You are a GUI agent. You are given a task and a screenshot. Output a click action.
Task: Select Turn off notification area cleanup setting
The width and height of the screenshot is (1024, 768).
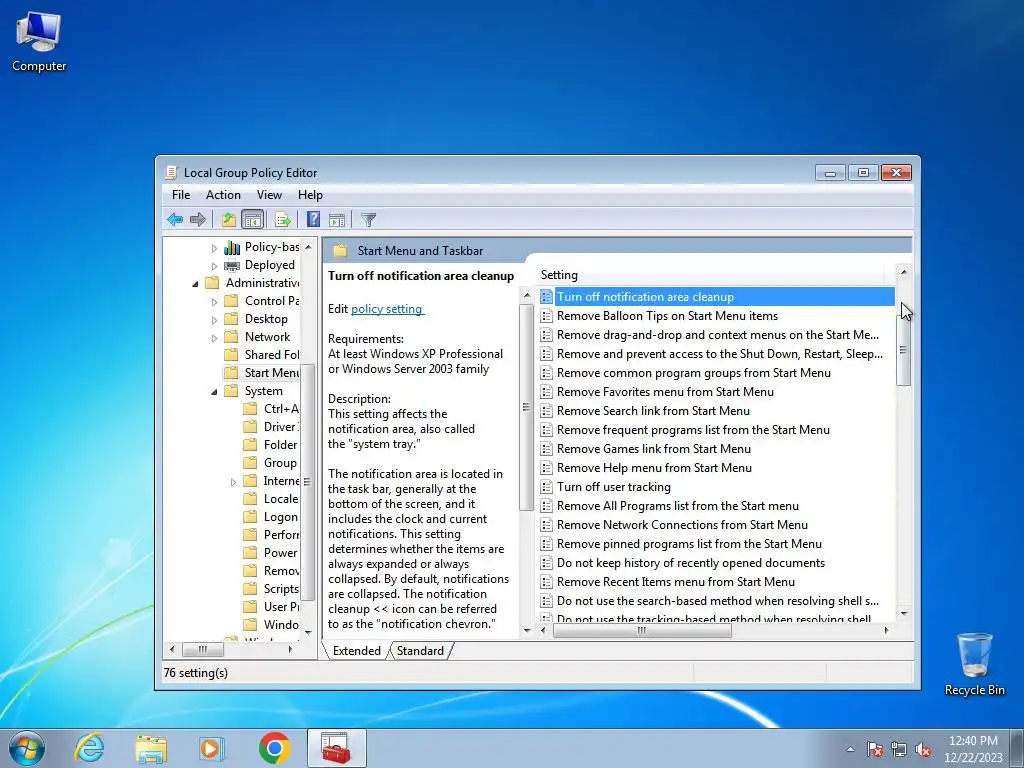point(716,296)
